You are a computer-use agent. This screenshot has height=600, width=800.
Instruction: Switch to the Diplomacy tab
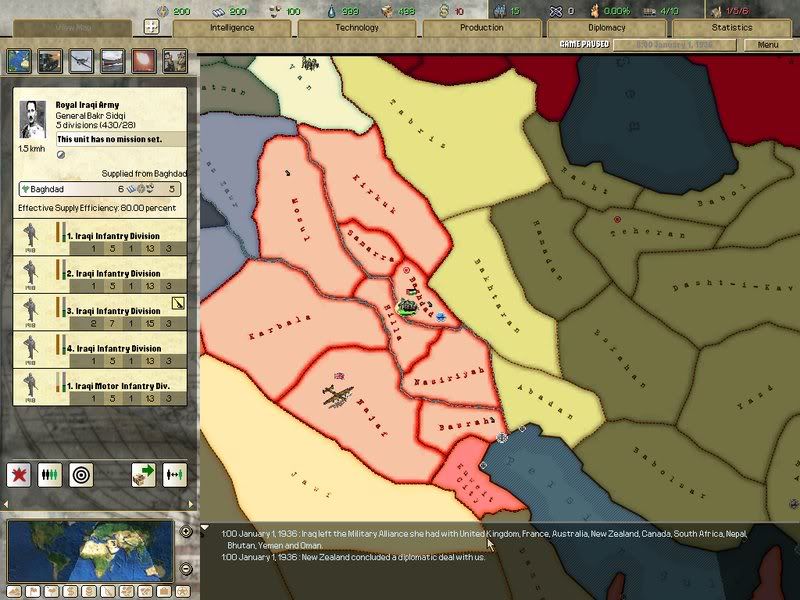click(x=610, y=28)
